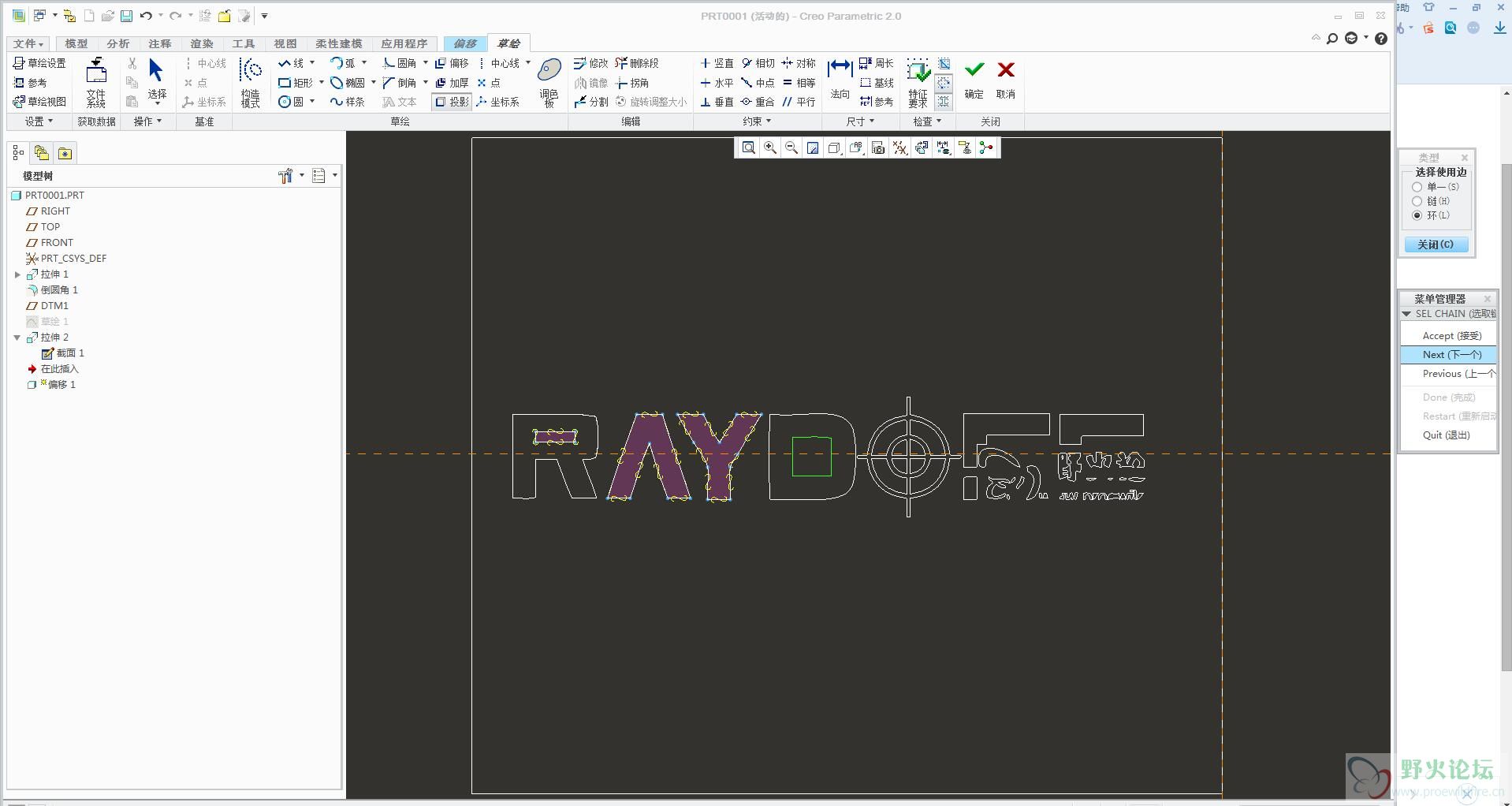Open the Constrain (约束) group dropdown
This screenshot has width=1512, height=806.
pyautogui.click(x=757, y=121)
